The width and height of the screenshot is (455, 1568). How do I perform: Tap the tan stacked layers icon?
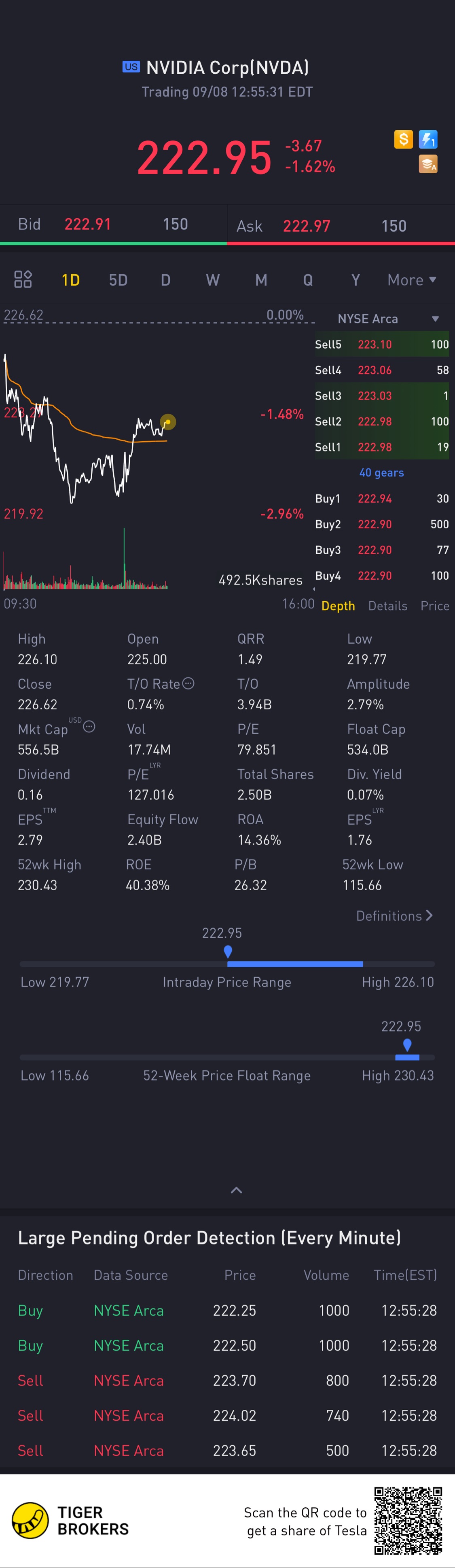tap(428, 164)
